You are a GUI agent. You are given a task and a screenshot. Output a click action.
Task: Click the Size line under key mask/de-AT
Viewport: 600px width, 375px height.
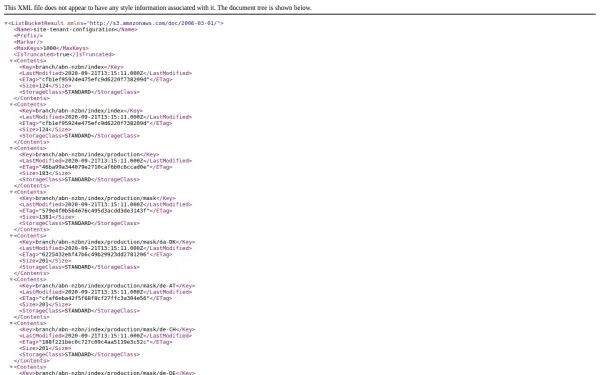[x=45, y=305]
